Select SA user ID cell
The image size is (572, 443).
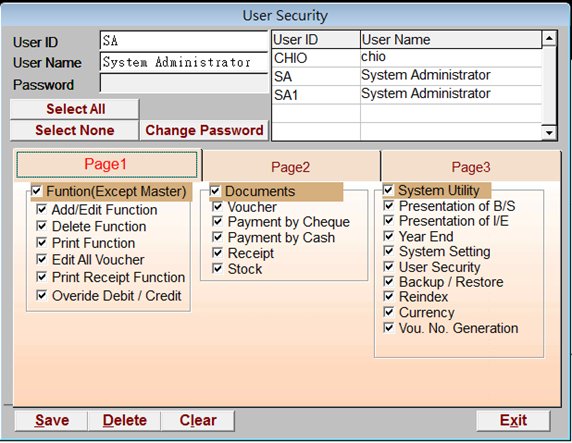tap(316, 76)
